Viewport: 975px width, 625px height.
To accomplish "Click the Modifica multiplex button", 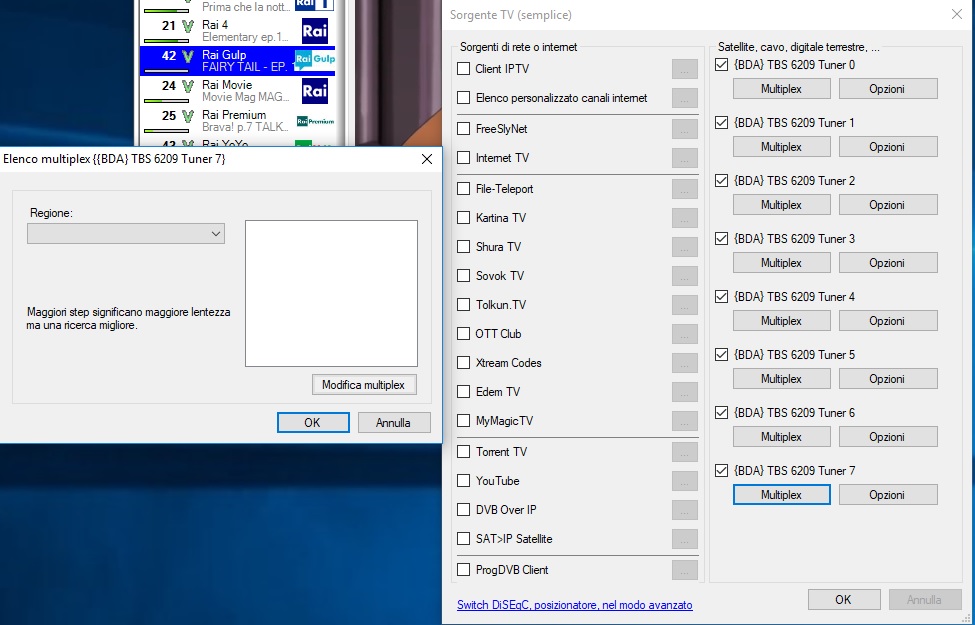I will (363, 385).
